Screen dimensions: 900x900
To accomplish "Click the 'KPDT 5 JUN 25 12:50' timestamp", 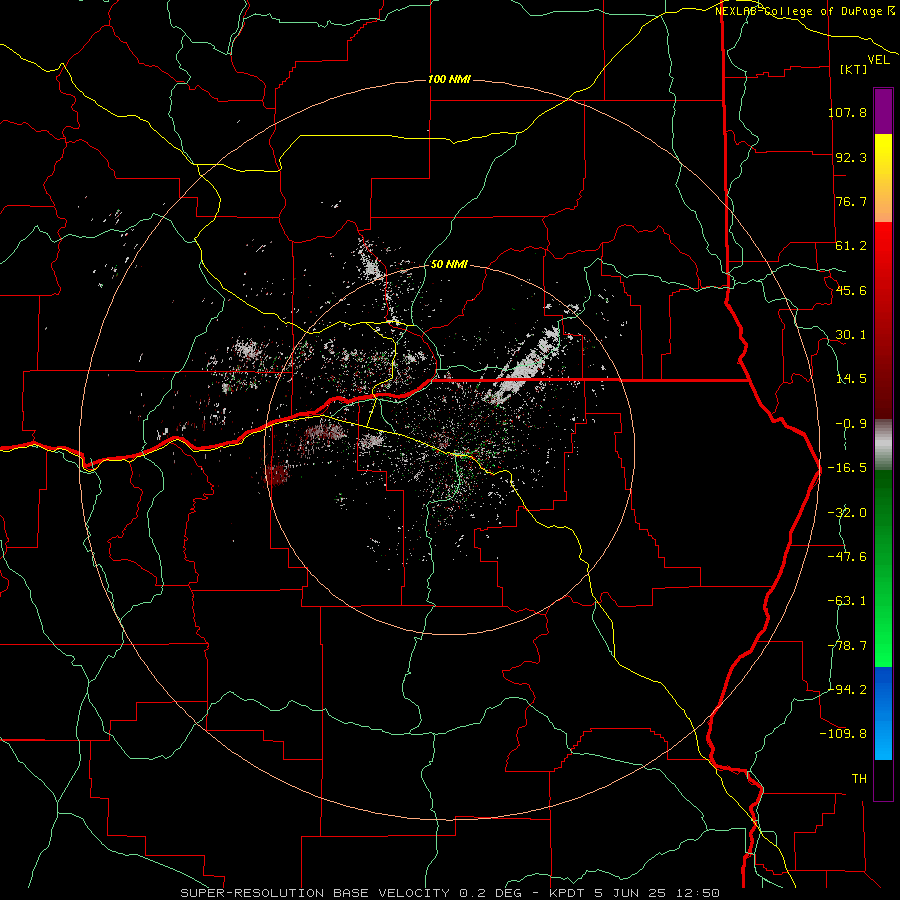I will click(634, 893).
